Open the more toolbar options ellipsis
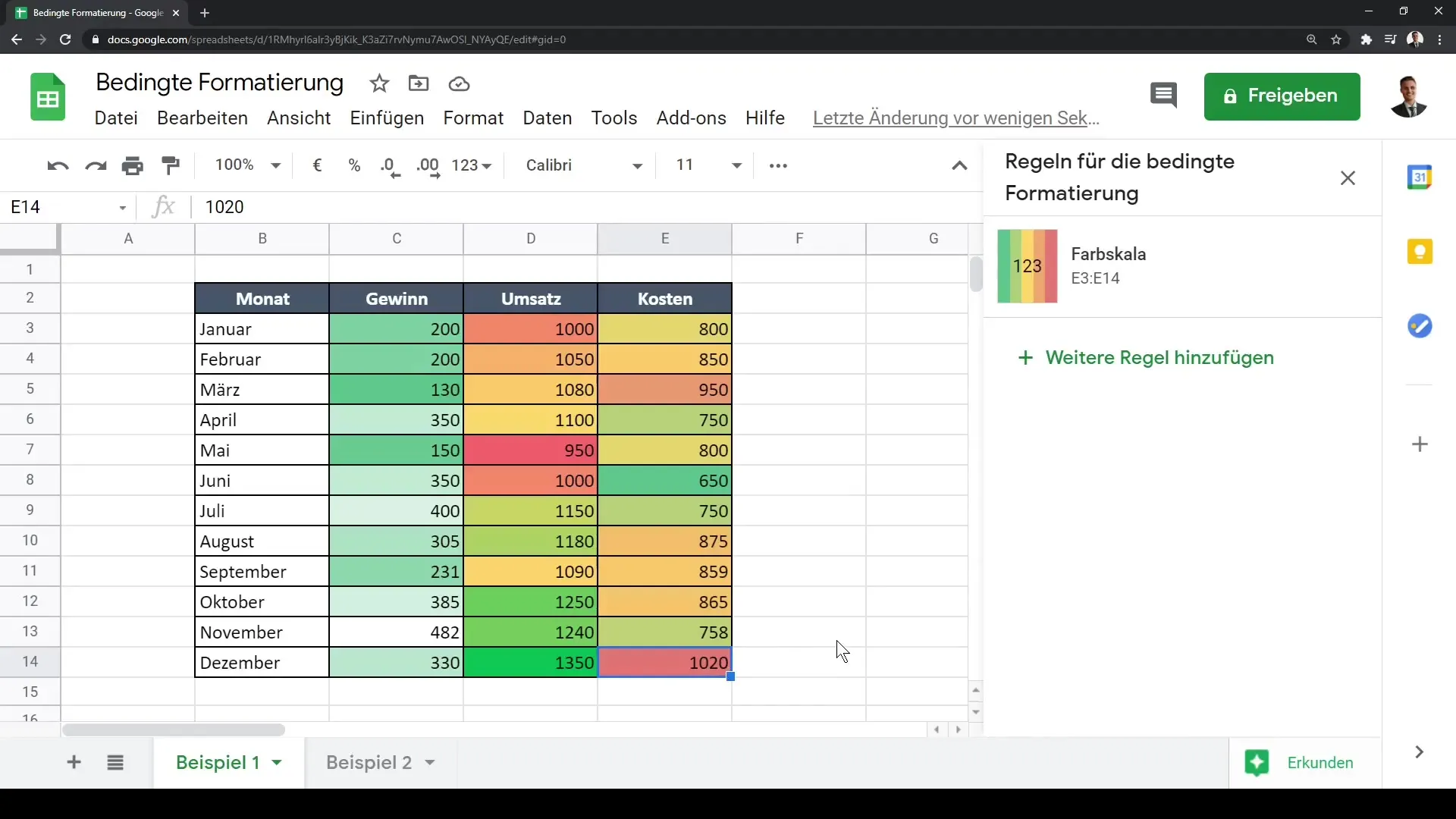1456x819 pixels. 778,165
